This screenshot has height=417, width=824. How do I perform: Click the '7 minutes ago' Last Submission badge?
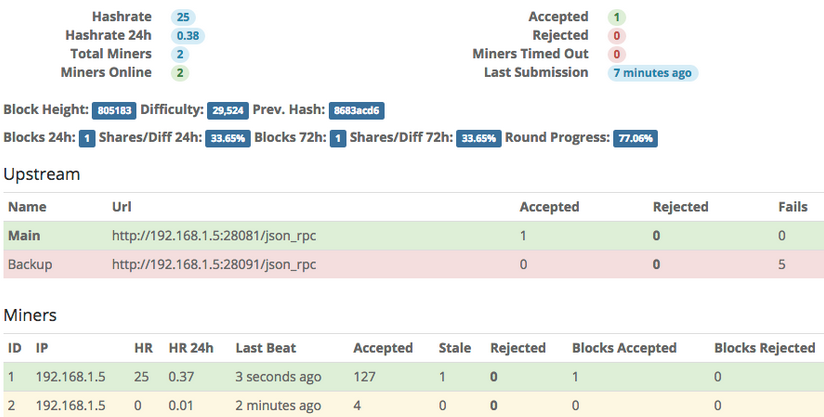(x=653, y=72)
